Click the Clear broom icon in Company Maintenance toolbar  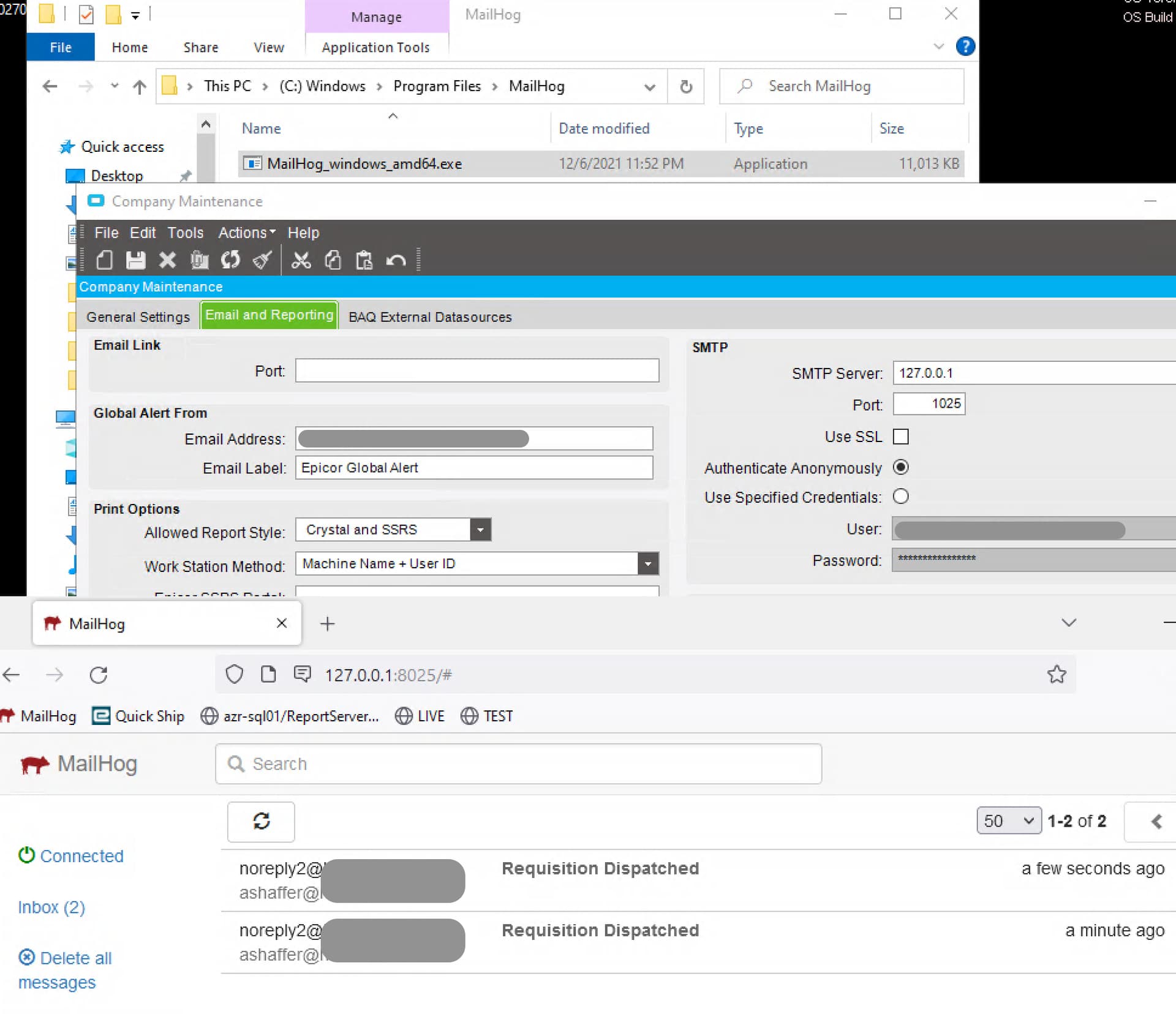262,260
